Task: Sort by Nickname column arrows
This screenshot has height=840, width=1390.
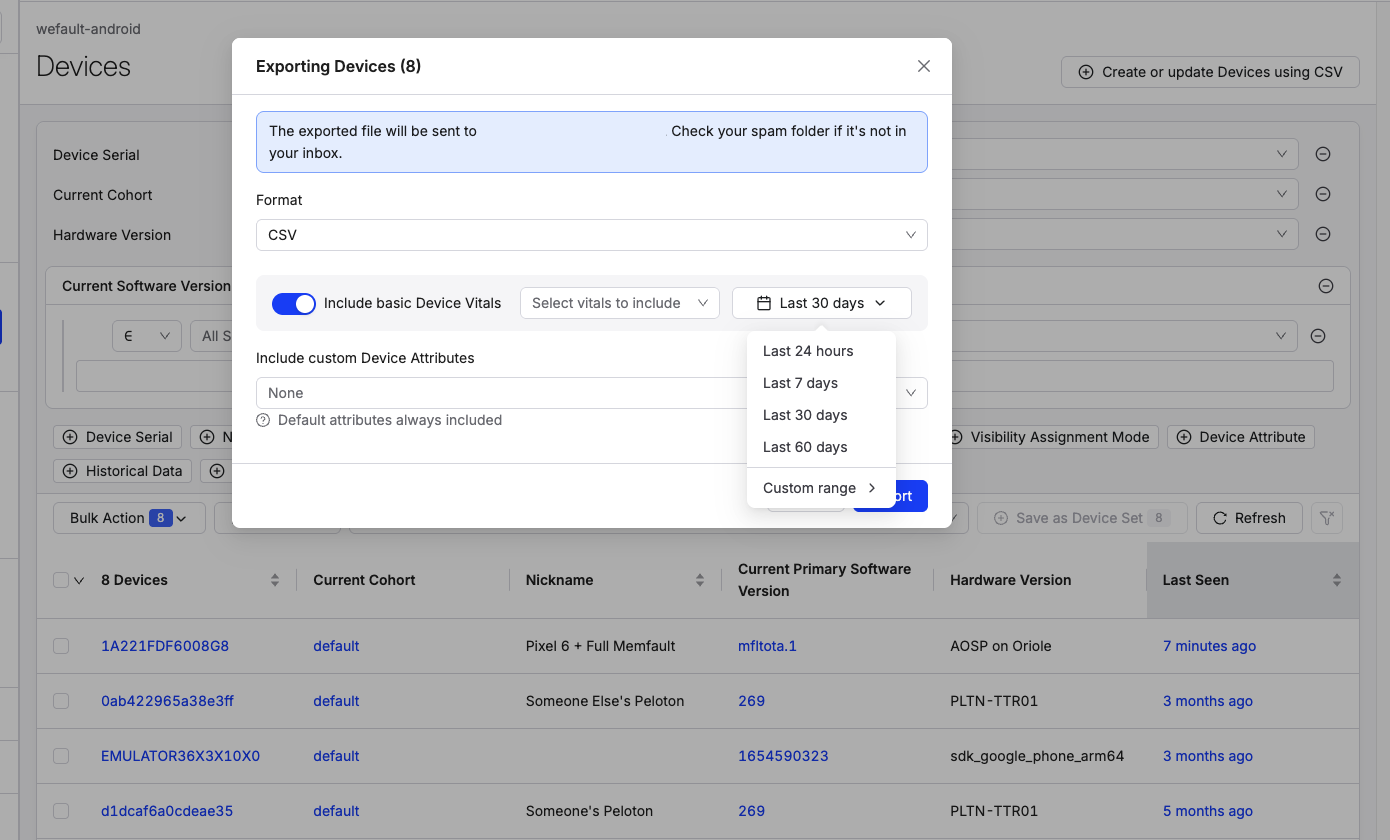Action: [x=700, y=580]
